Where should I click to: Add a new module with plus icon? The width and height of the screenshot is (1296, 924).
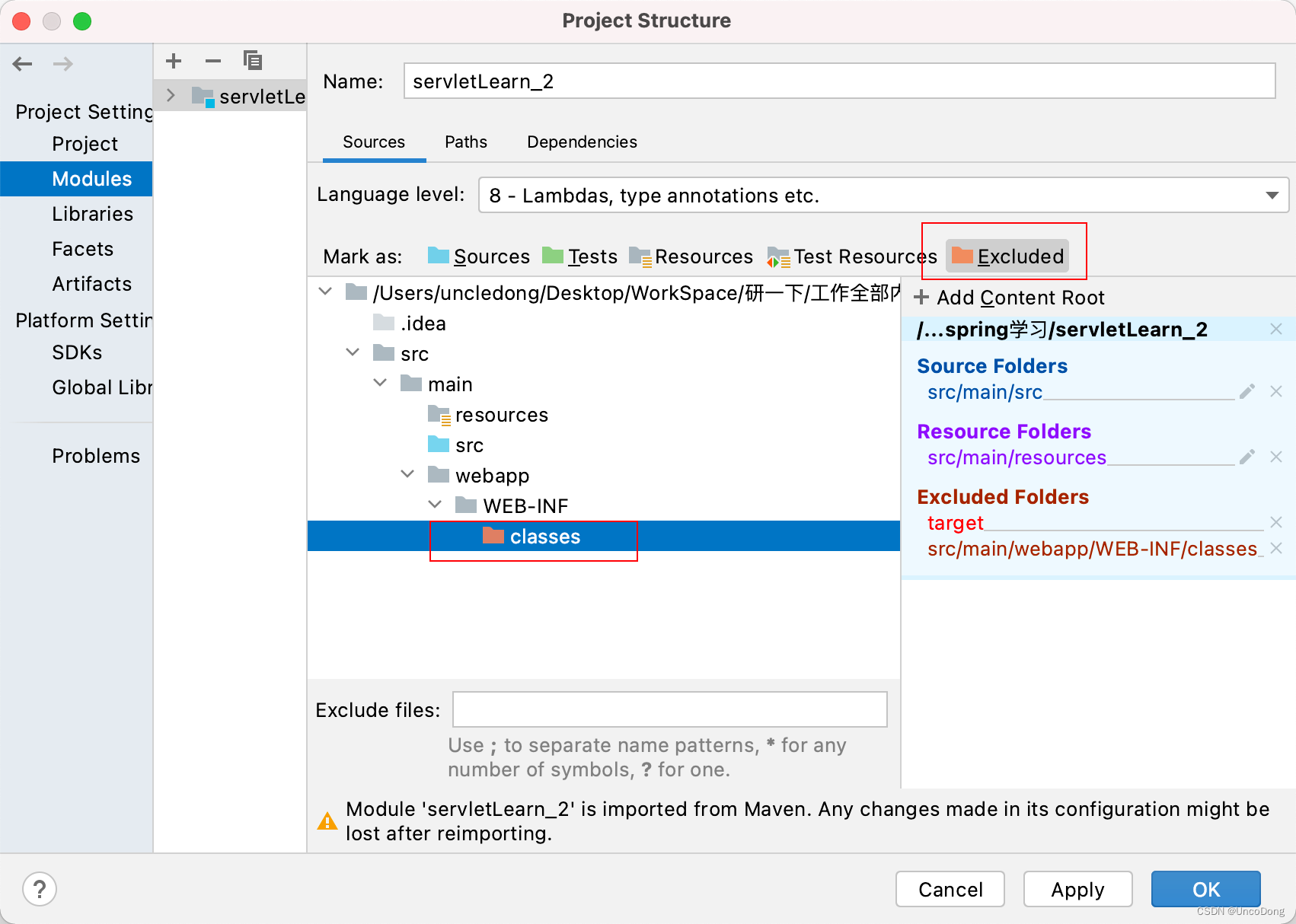tap(174, 61)
